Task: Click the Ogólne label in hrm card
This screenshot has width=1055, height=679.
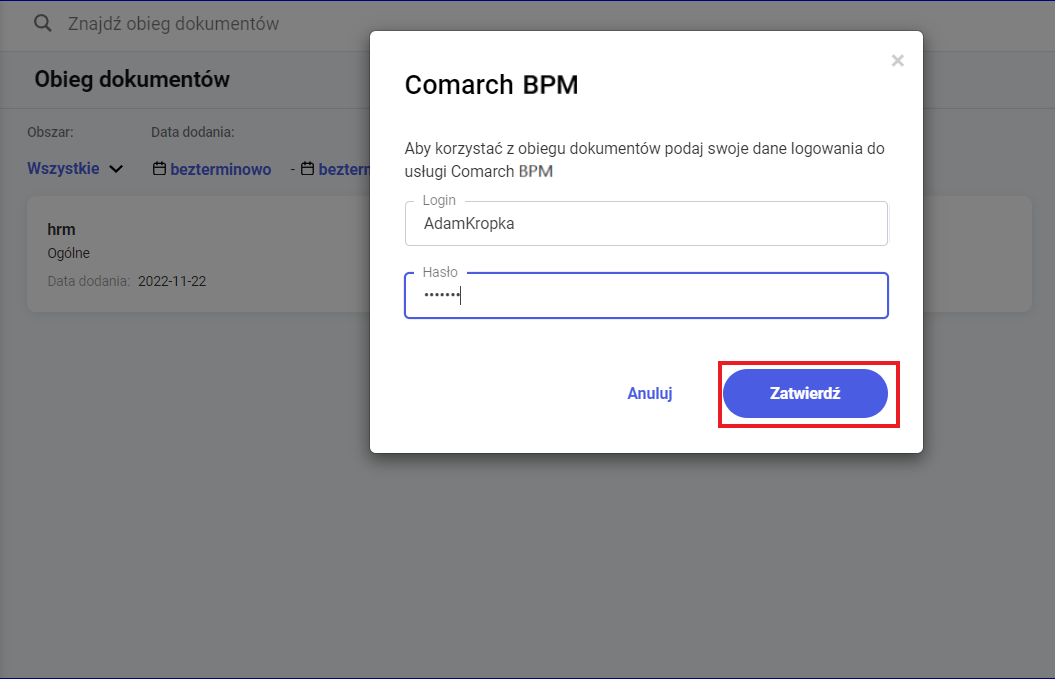Action: click(69, 253)
